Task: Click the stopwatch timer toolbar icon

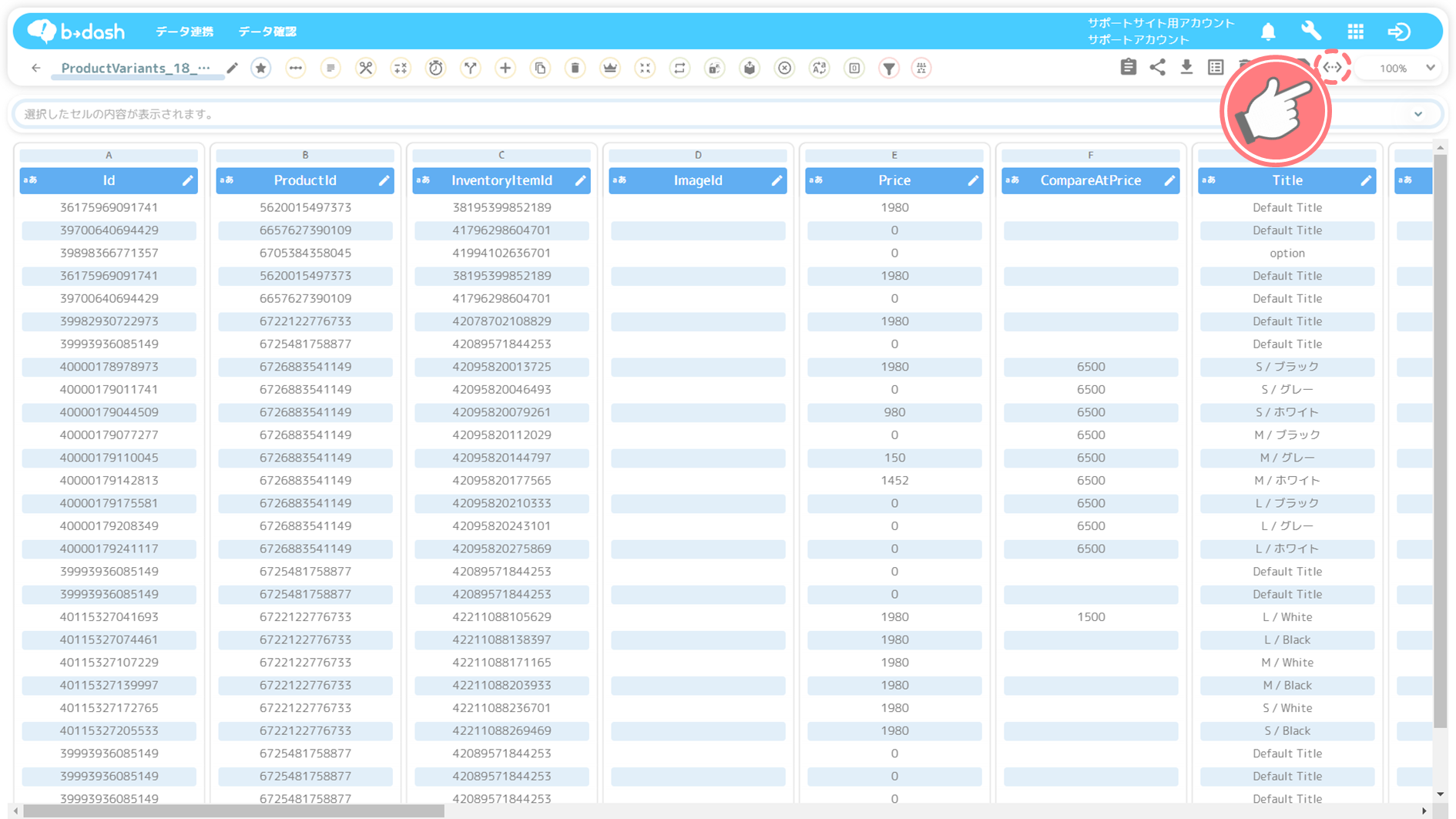Action: pyautogui.click(x=436, y=68)
